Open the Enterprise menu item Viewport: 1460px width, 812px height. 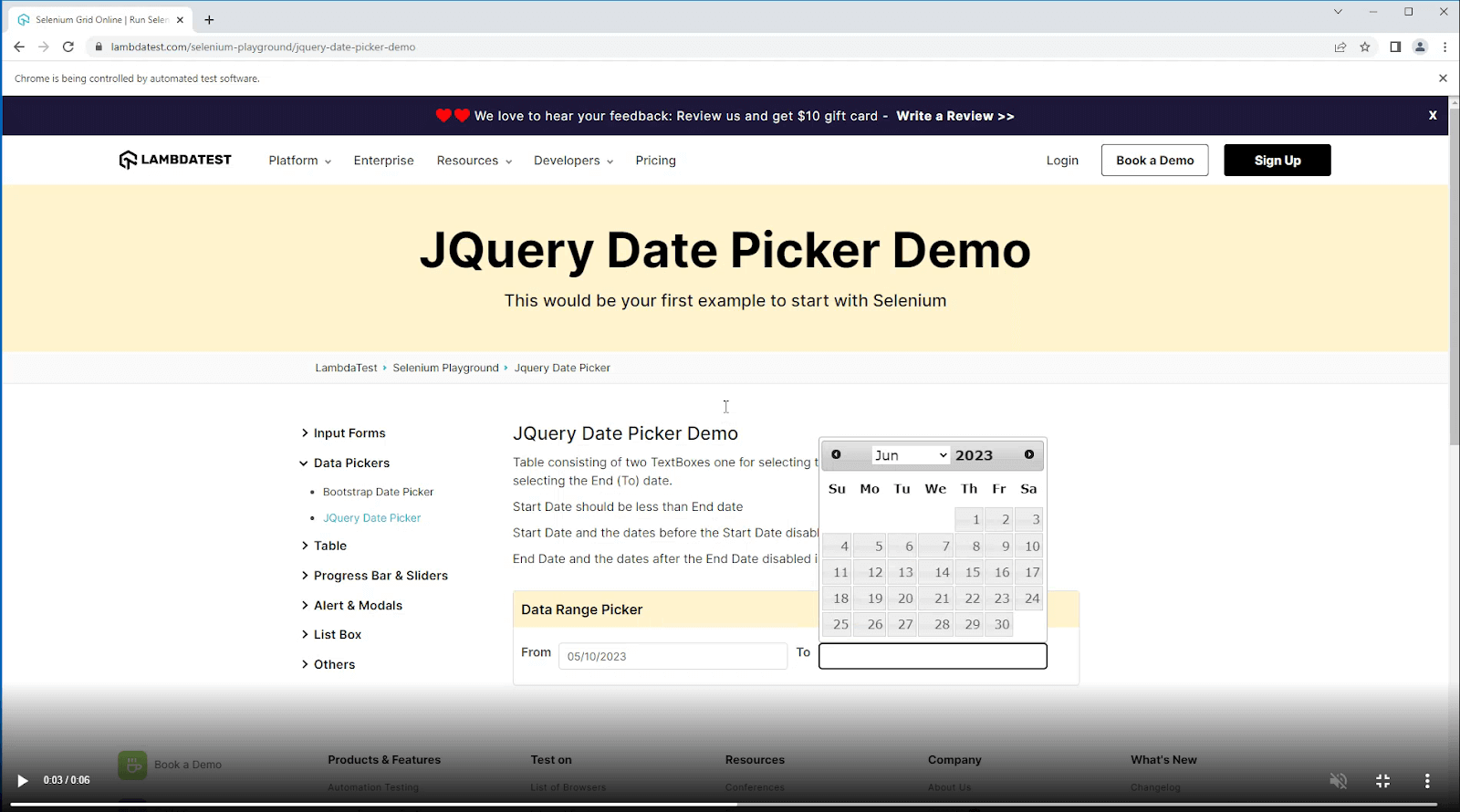pos(383,161)
